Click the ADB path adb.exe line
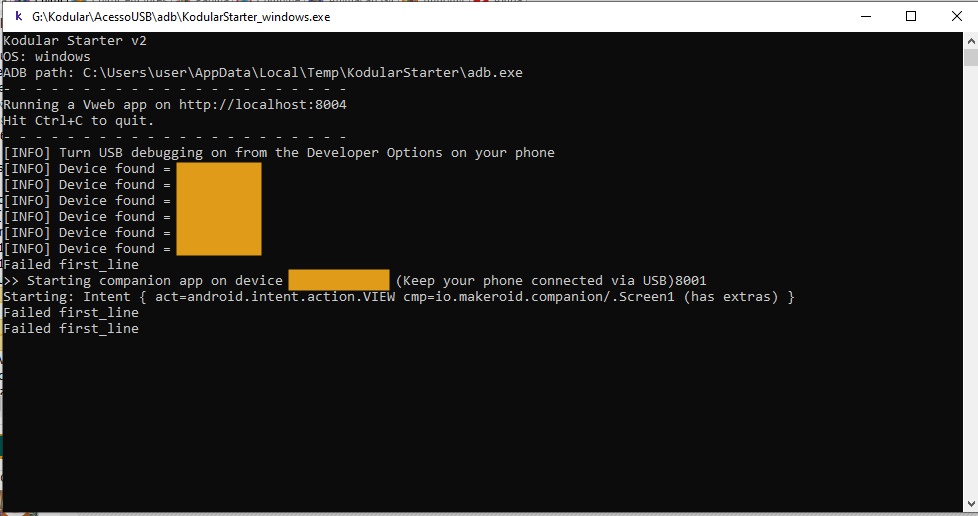The image size is (978, 516). (x=263, y=72)
